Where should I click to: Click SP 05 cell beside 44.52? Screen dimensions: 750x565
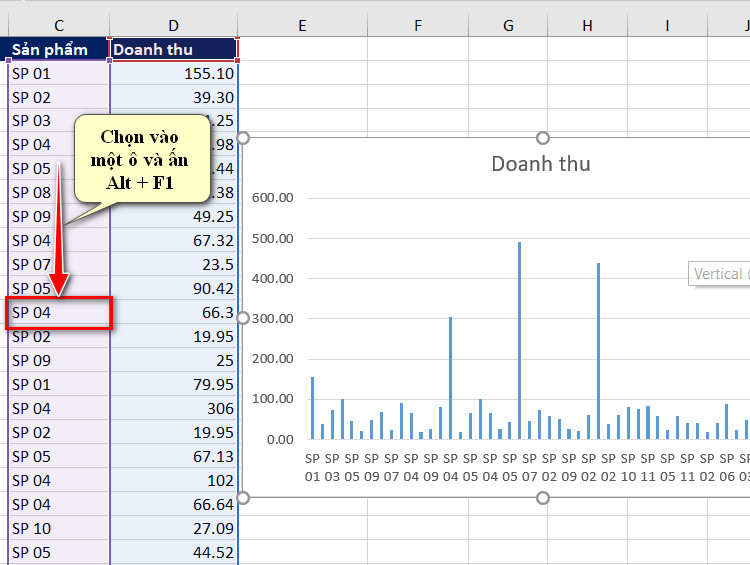pos(59,552)
